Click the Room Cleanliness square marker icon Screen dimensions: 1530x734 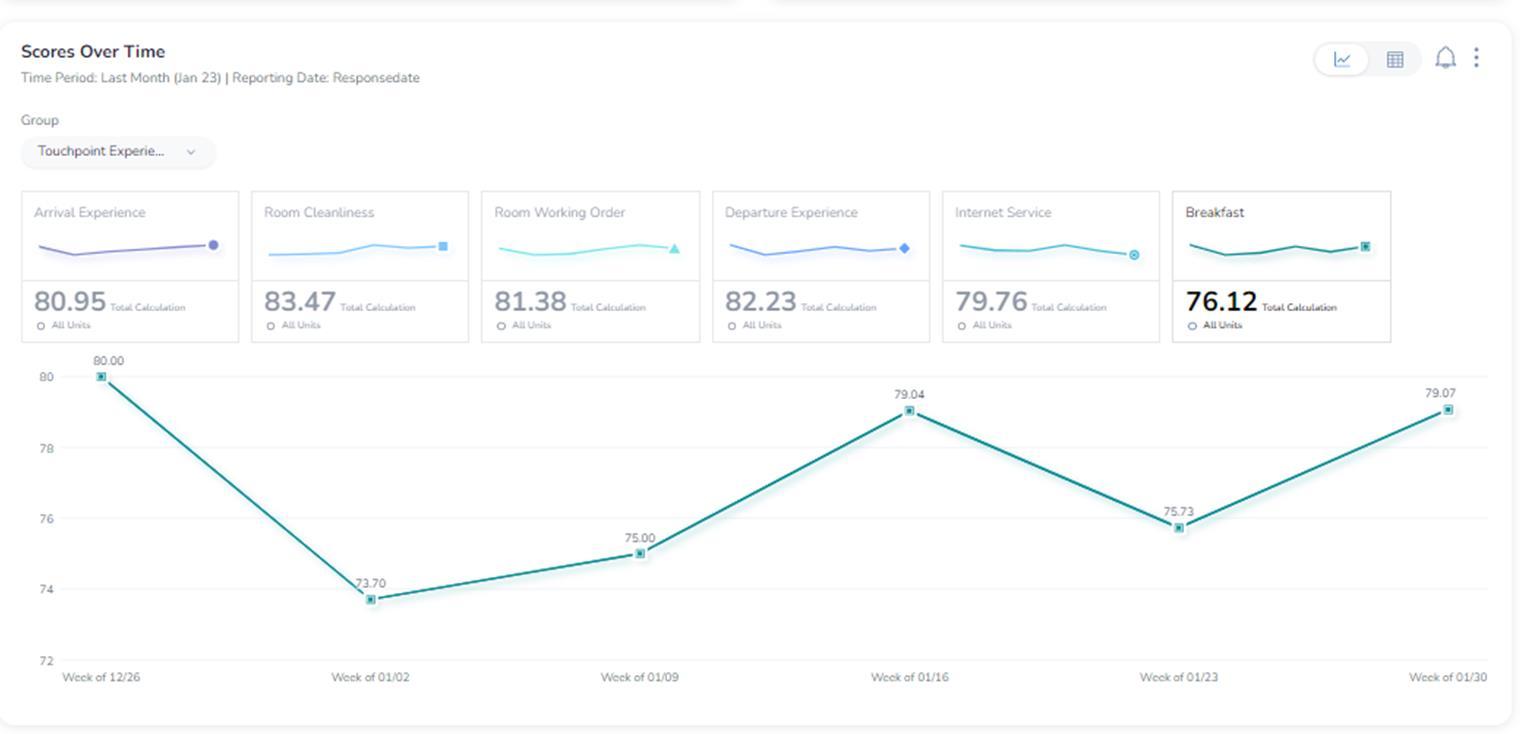[x=443, y=246]
